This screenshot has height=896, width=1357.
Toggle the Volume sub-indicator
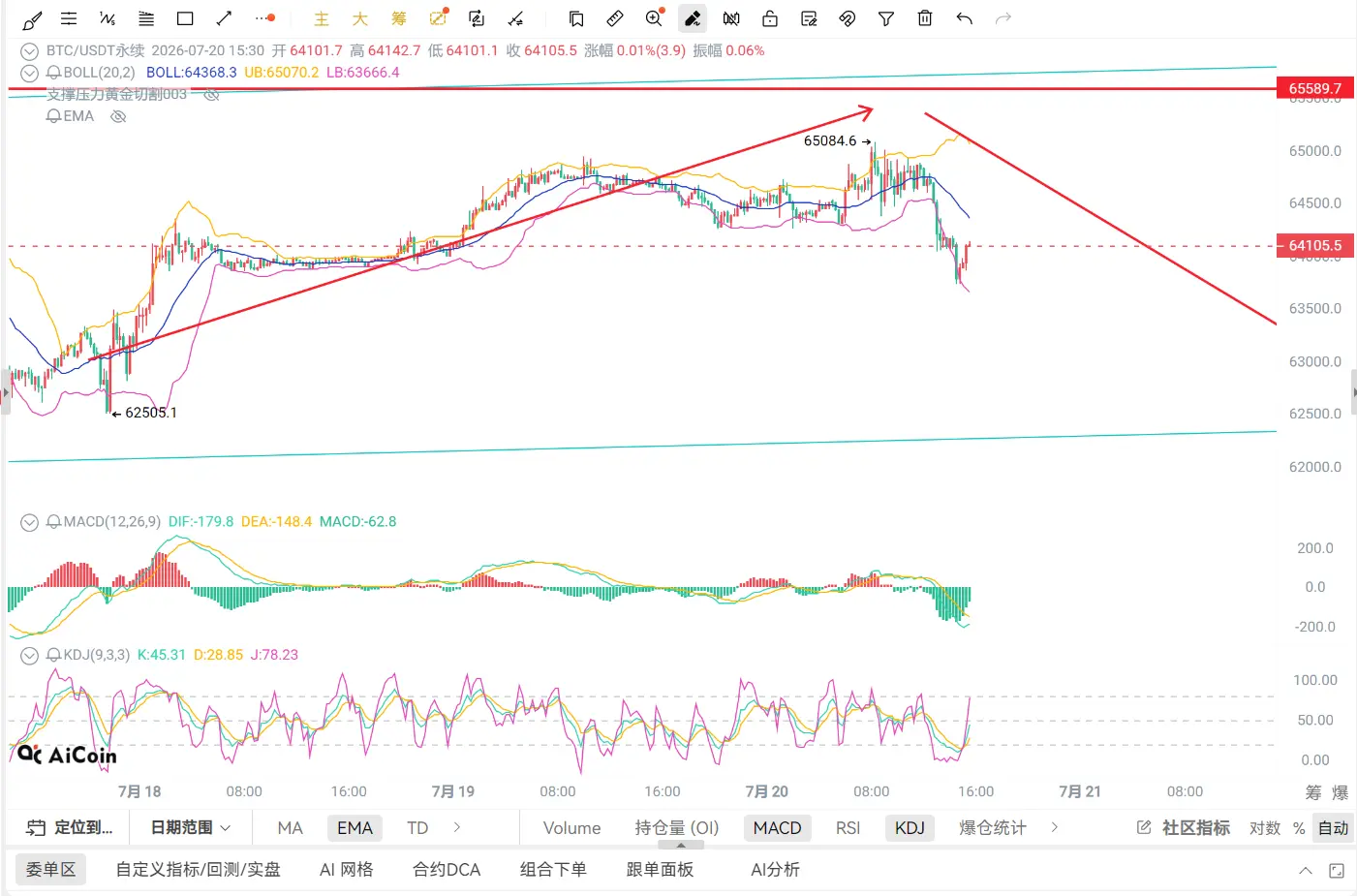coord(571,828)
